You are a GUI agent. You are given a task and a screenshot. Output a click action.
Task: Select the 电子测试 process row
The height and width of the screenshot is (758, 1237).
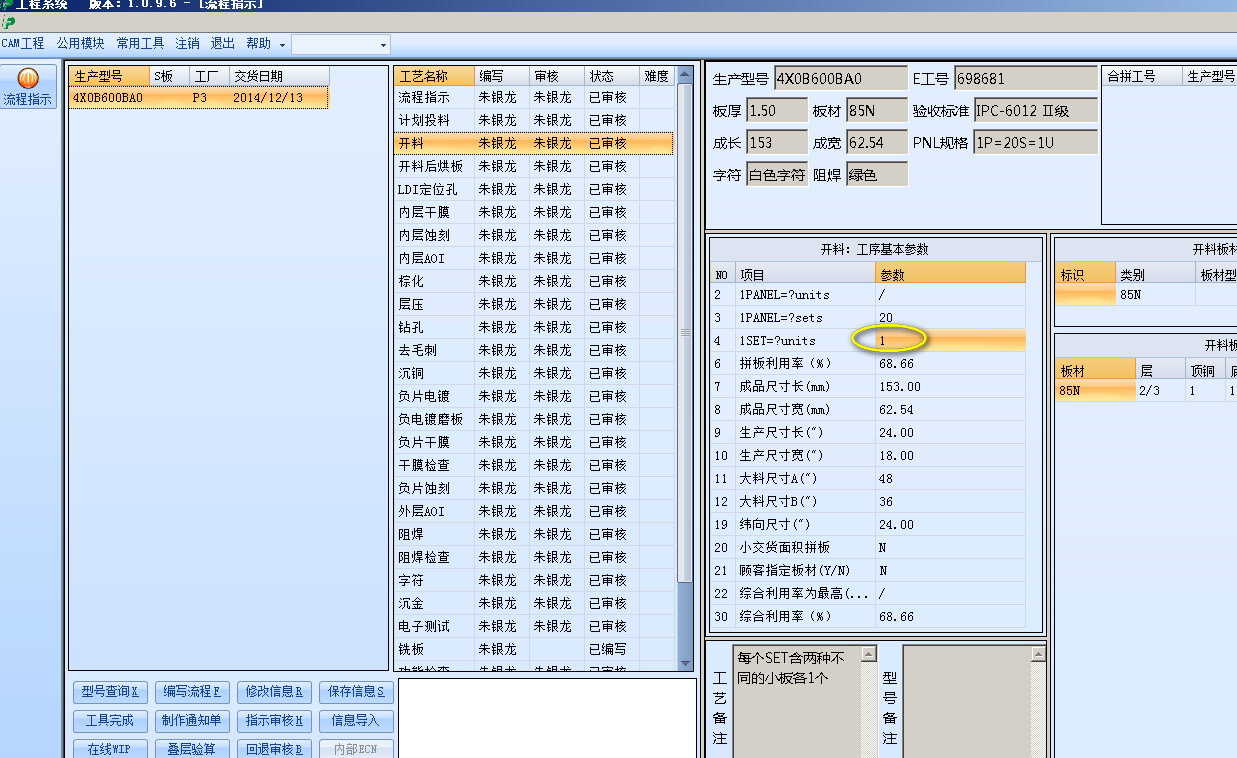coord(535,626)
